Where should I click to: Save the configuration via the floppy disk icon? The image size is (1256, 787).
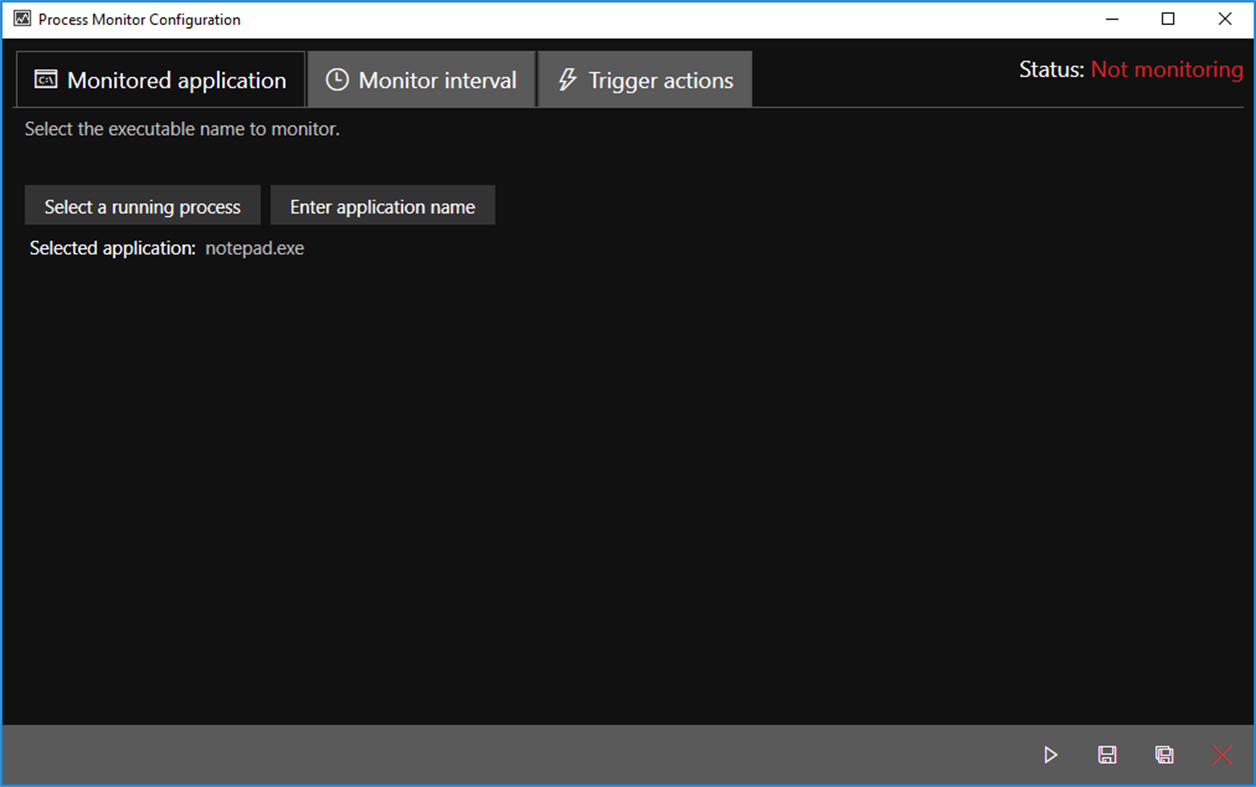[x=1107, y=755]
